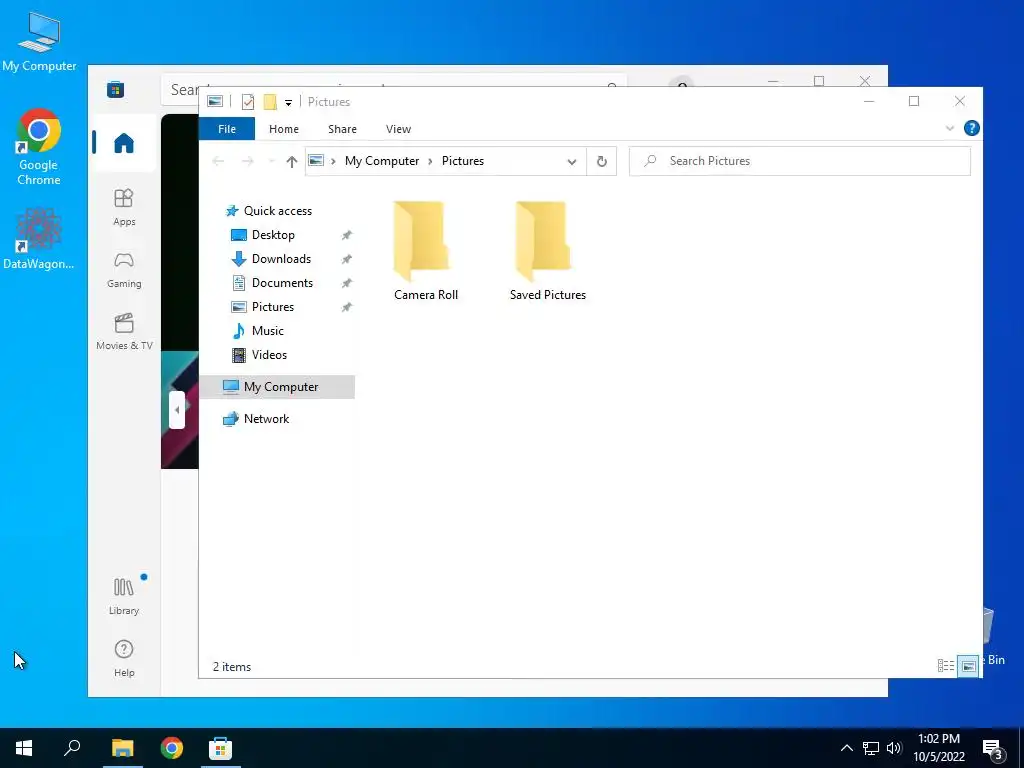Viewport: 1024px width, 768px height.
Task: Open My Computer desktop shortcut
Action: pos(39,42)
